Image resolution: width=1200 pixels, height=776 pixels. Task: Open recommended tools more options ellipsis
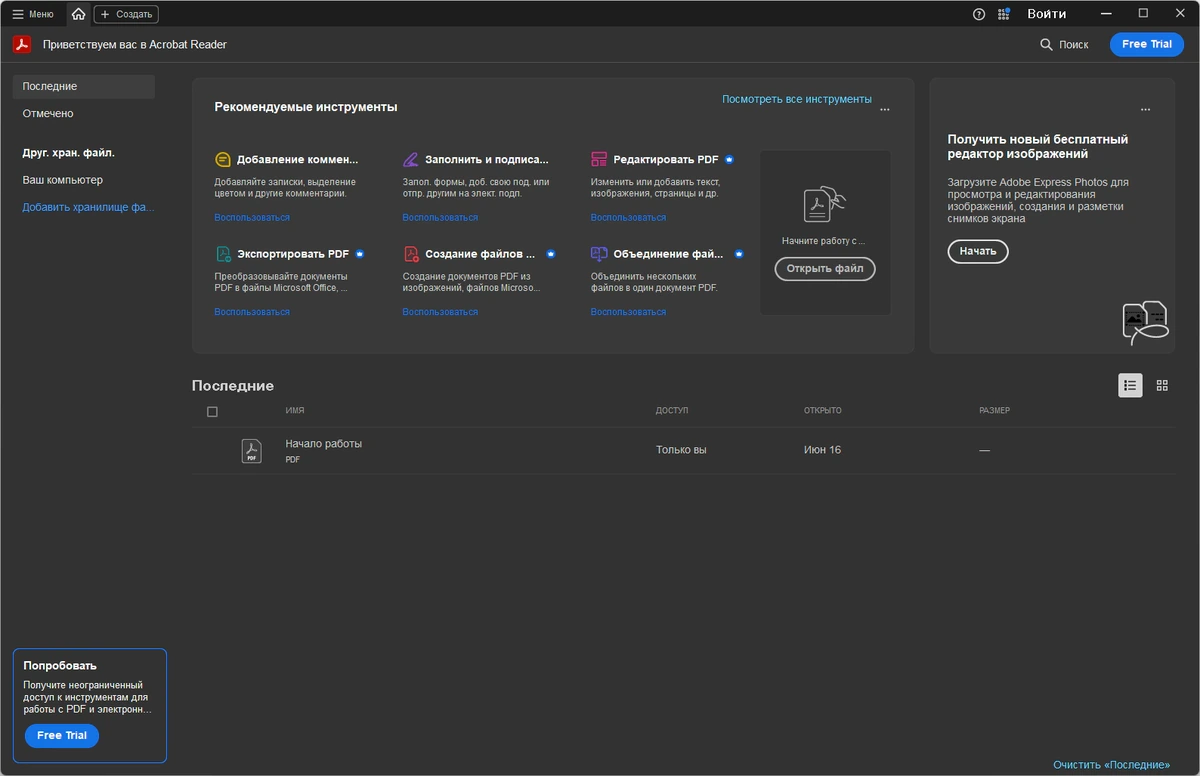(885, 110)
